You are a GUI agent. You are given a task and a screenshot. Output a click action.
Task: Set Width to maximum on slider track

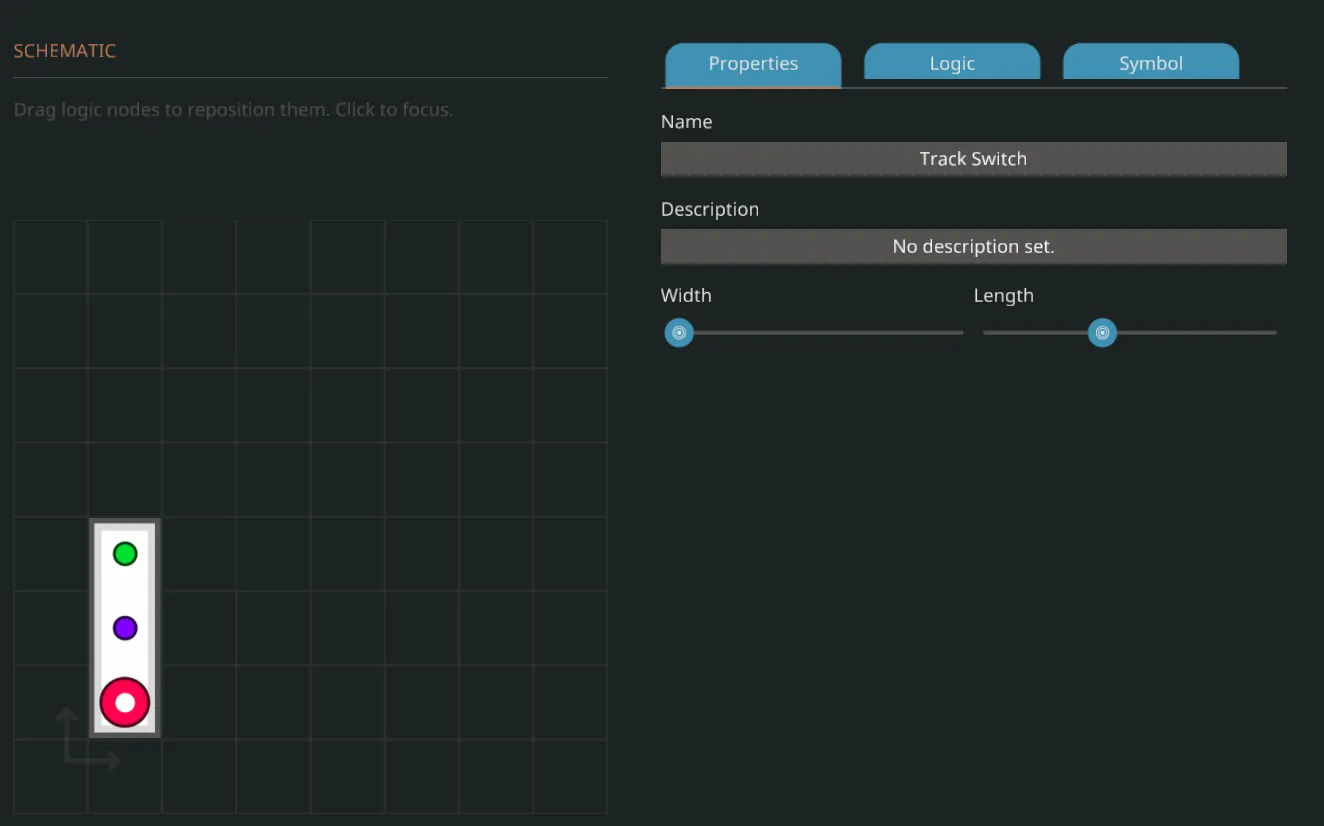pos(960,333)
